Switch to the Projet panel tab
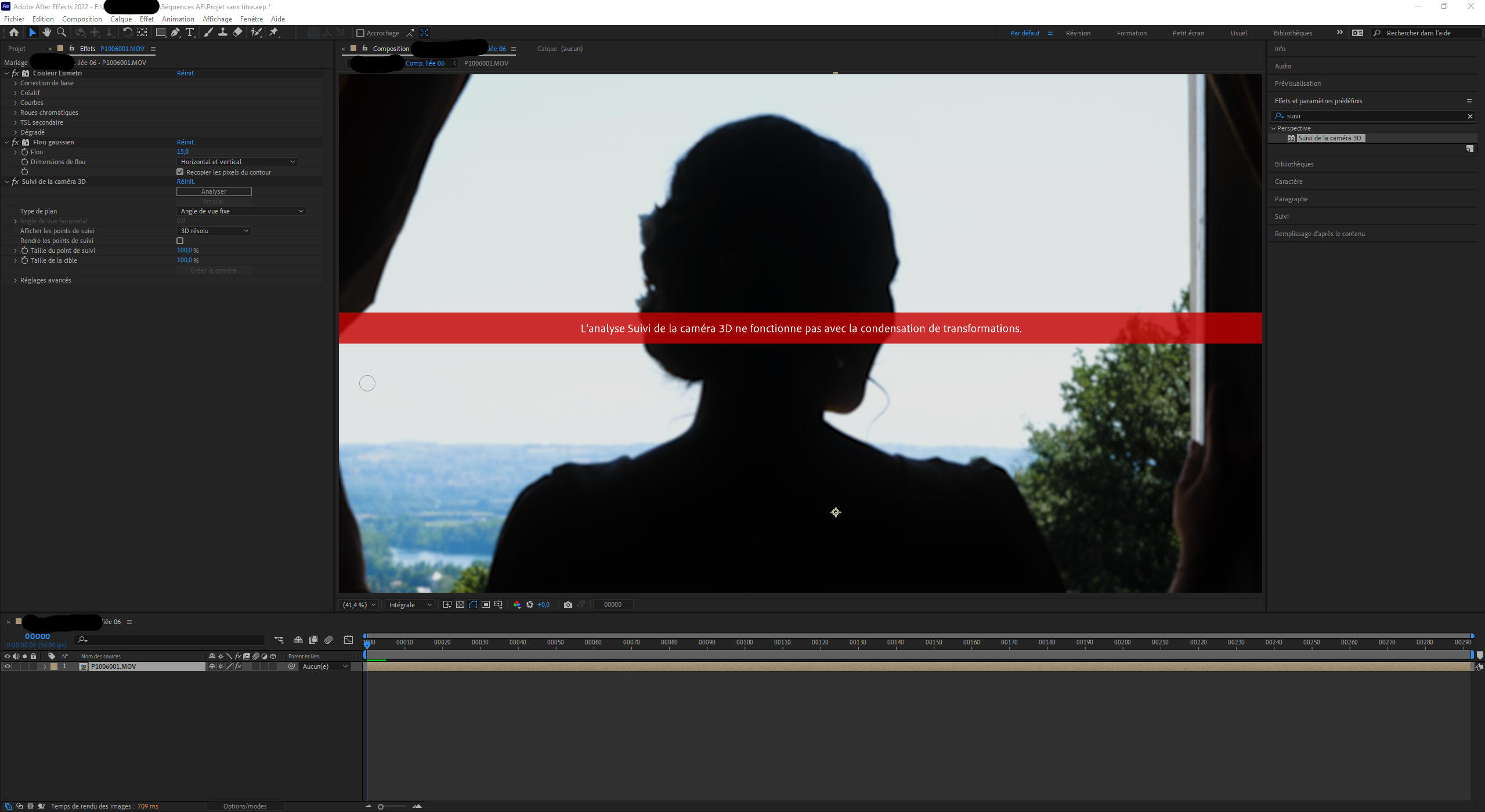The image size is (1485, 812). coord(17,49)
